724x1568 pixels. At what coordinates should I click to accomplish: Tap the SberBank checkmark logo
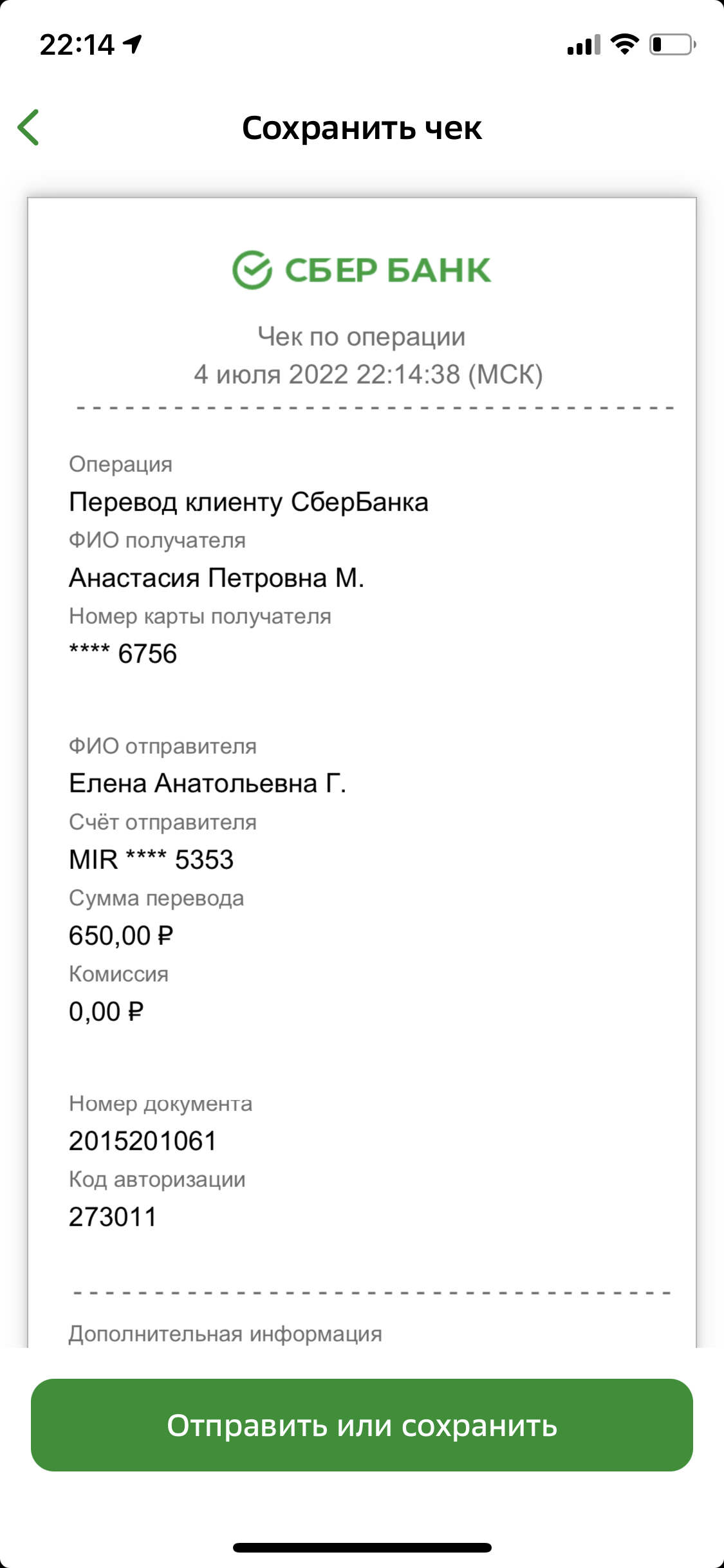(x=252, y=270)
